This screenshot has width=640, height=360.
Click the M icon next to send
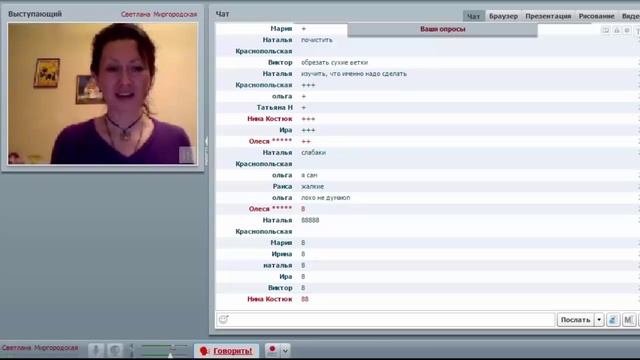pos(629,320)
